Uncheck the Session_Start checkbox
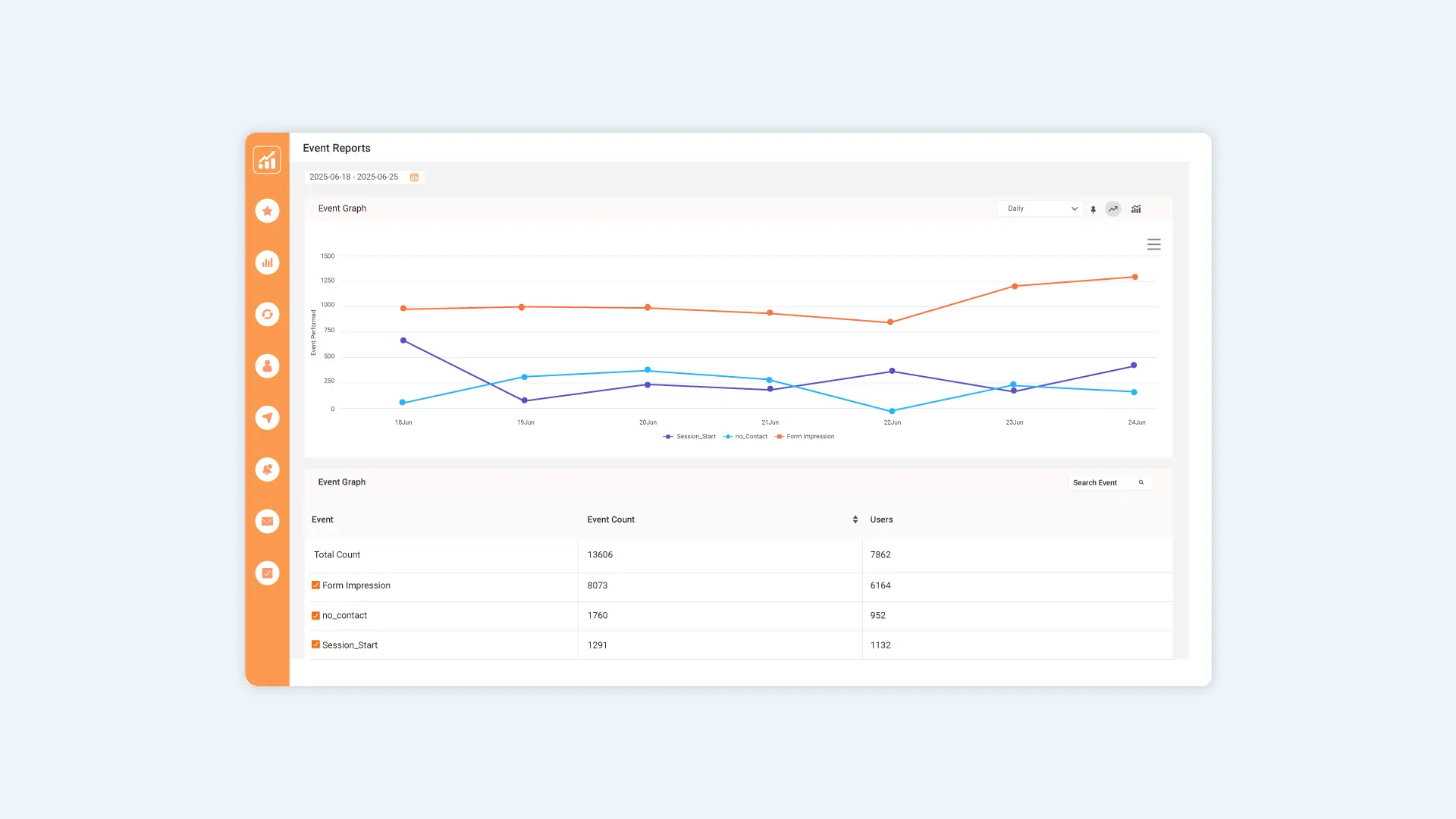The height and width of the screenshot is (819, 1456). click(315, 645)
